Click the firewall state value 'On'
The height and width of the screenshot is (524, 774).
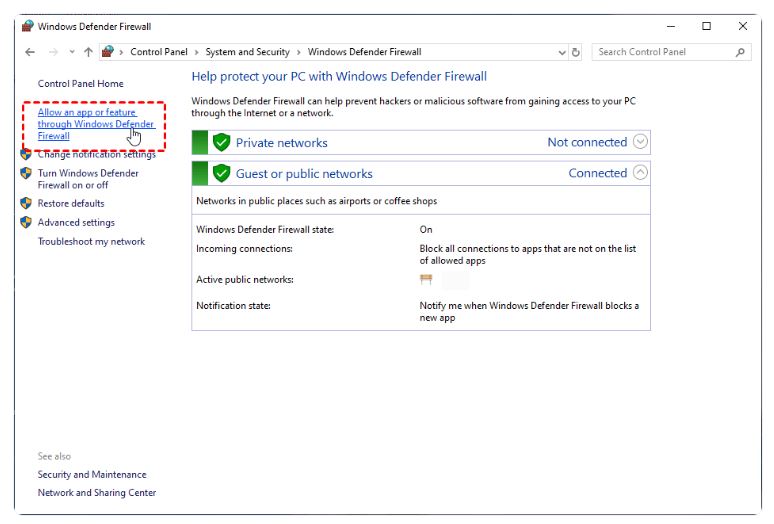pos(426,229)
